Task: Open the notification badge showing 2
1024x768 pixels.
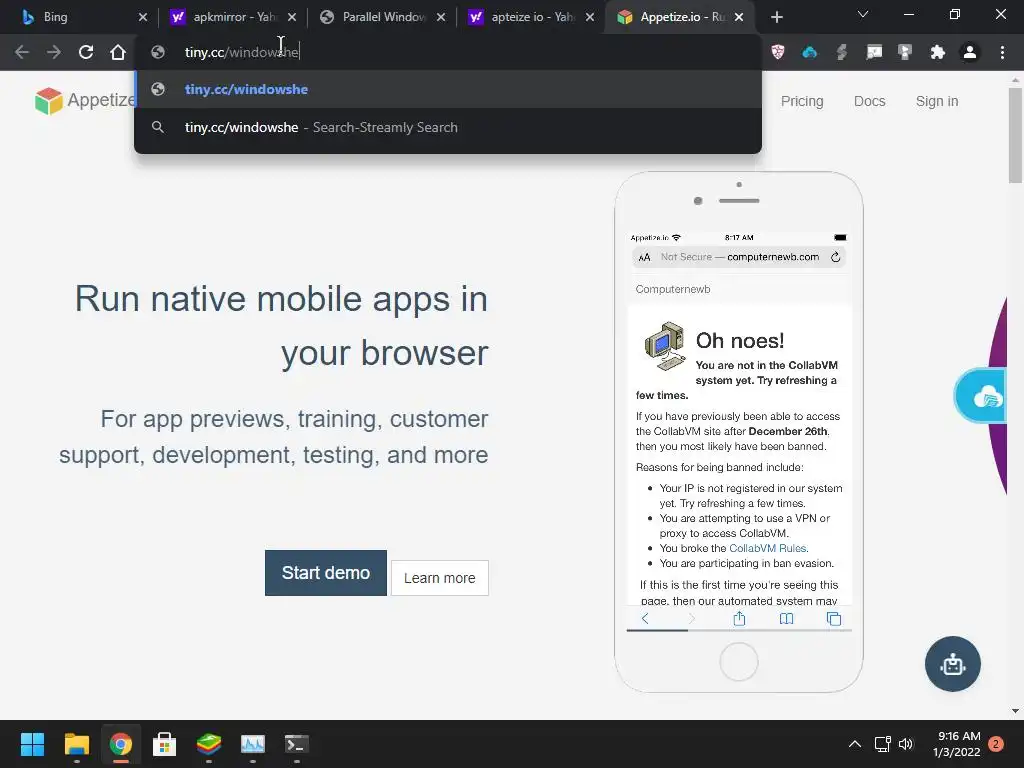Action: (x=996, y=744)
